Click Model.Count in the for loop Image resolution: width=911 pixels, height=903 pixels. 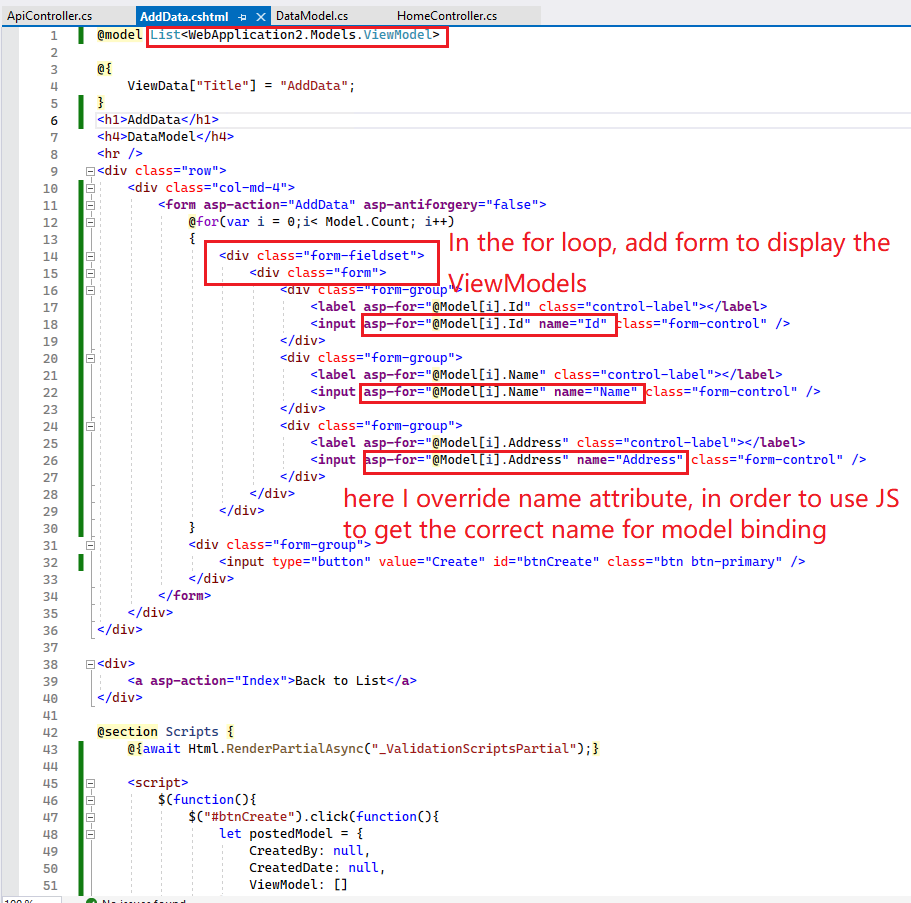click(x=367, y=221)
